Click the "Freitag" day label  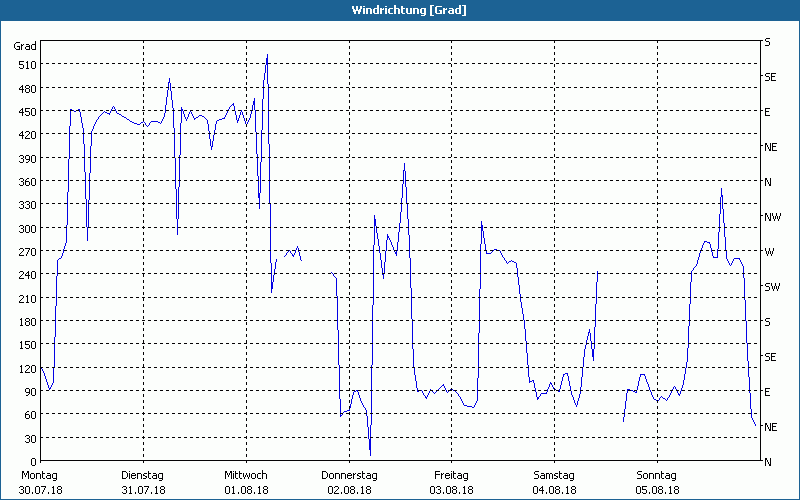pyautogui.click(x=452, y=475)
